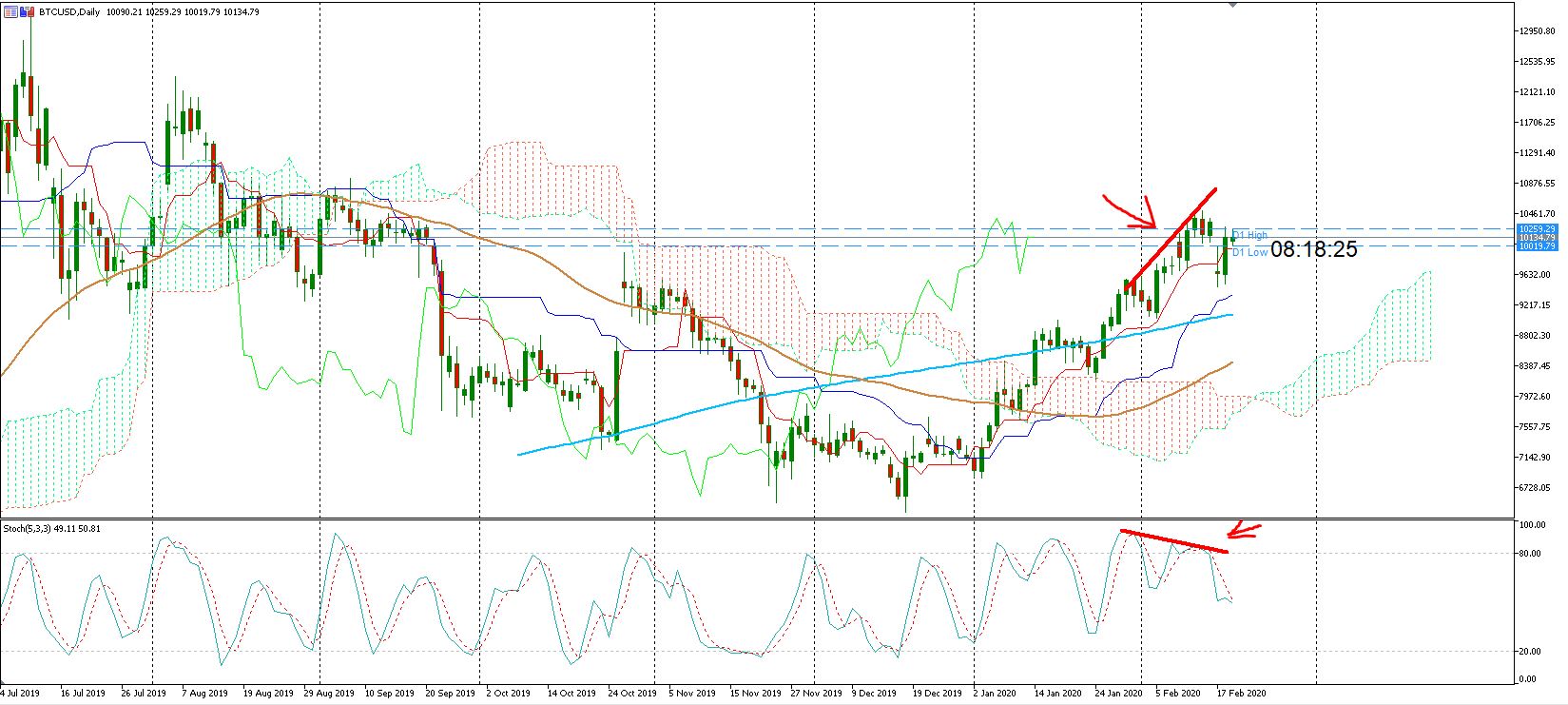Select the red divergence line on Stochastic
Image resolution: width=1568 pixels, height=705 pixels.
pyautogui.click(x=1174, y=540)
